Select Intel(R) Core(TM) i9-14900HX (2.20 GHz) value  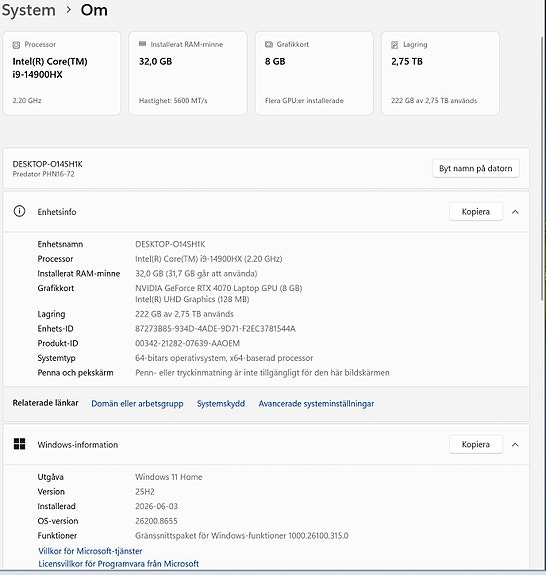[x=209, y=259]
